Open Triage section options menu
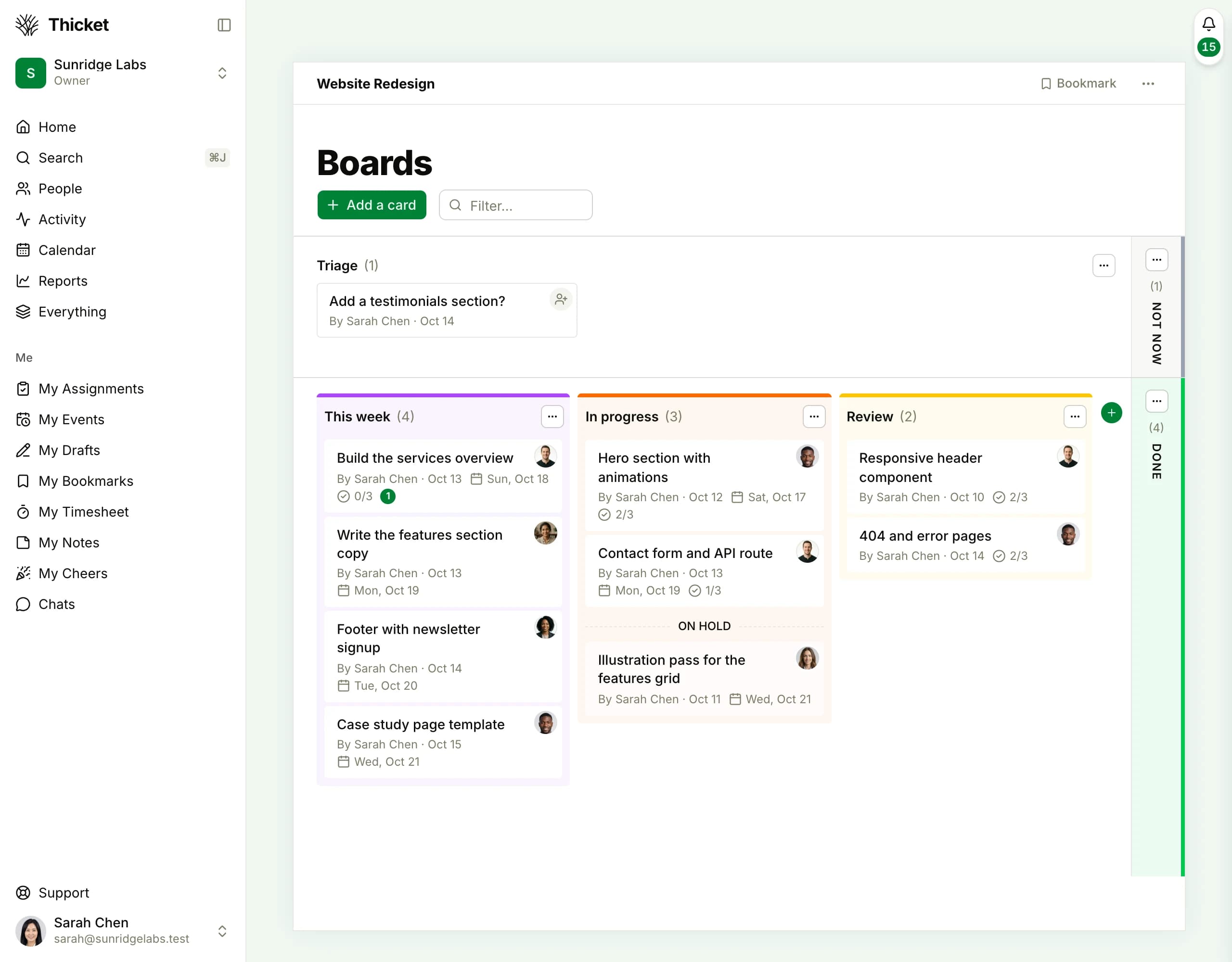 tap(1104, 266)
